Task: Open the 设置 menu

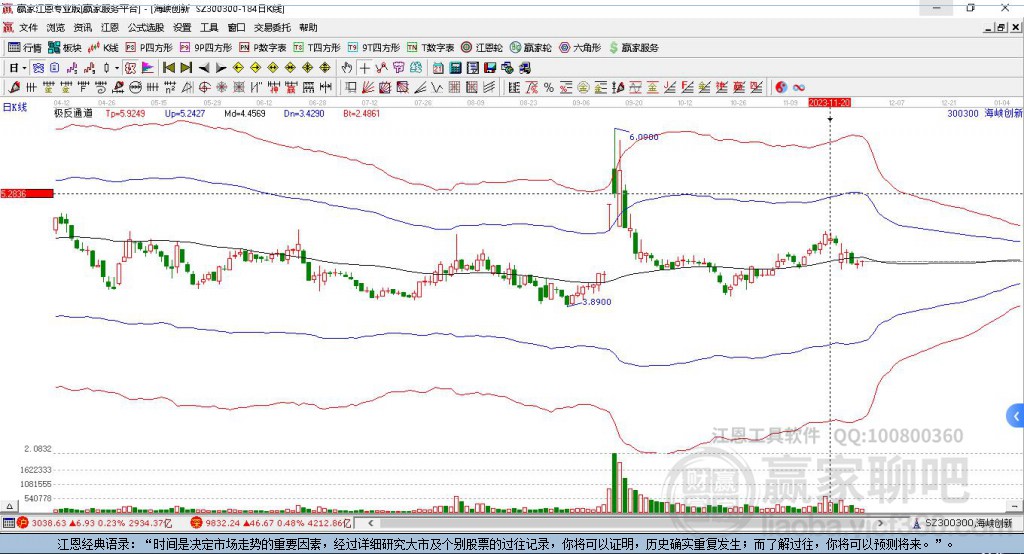Action: [182, 27]
